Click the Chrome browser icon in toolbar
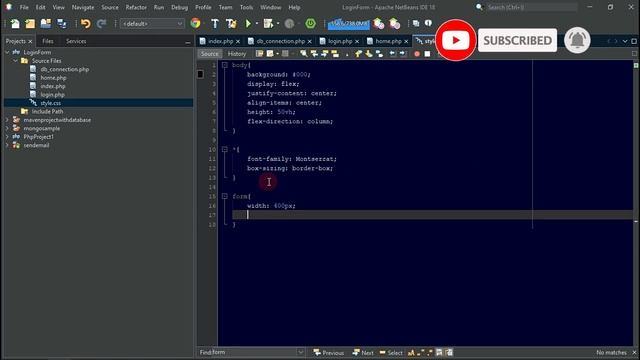This screenshot has width=640, height=360. pyautogui.click(x=196, y=24)
